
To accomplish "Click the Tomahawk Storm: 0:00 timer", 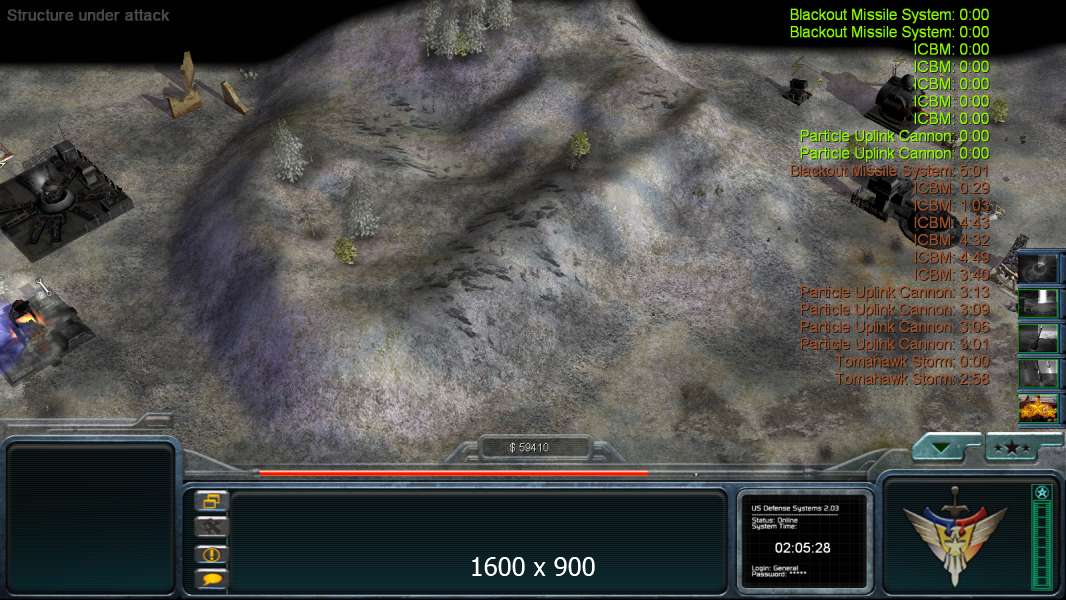I will point(912,361).
